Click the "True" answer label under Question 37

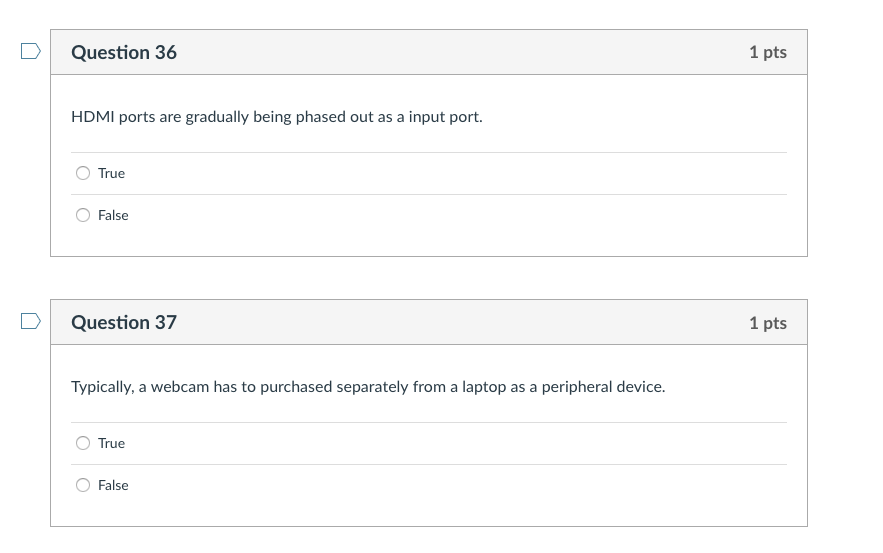[111, 443]
